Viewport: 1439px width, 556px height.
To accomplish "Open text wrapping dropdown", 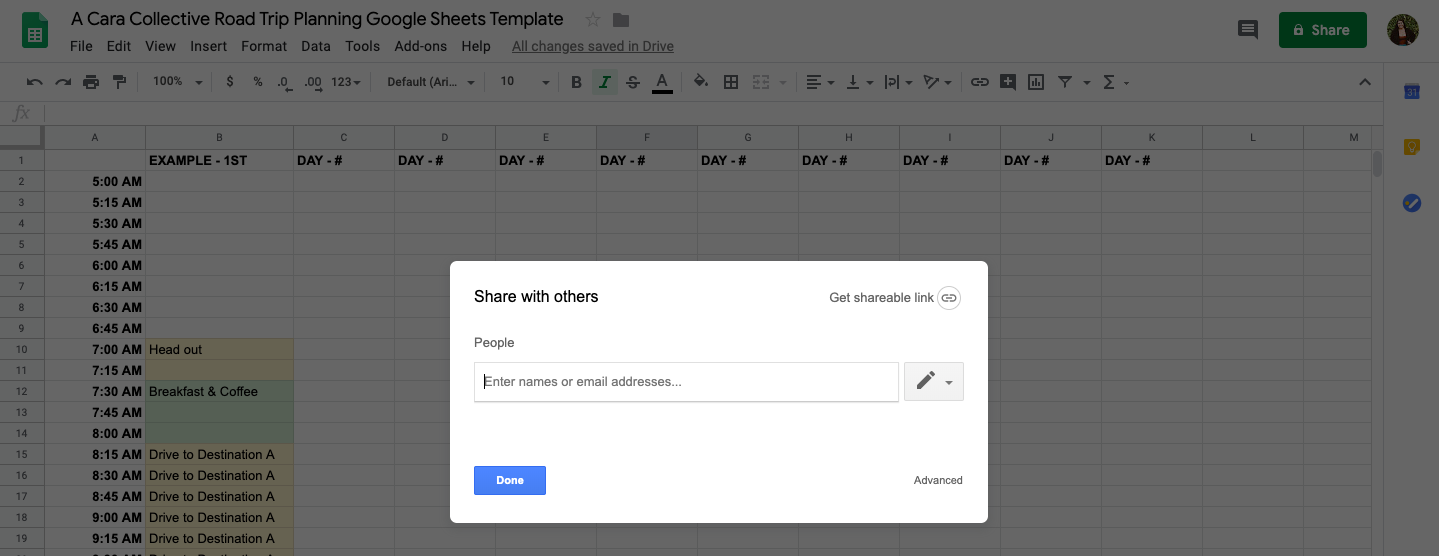I will point(898,82).
